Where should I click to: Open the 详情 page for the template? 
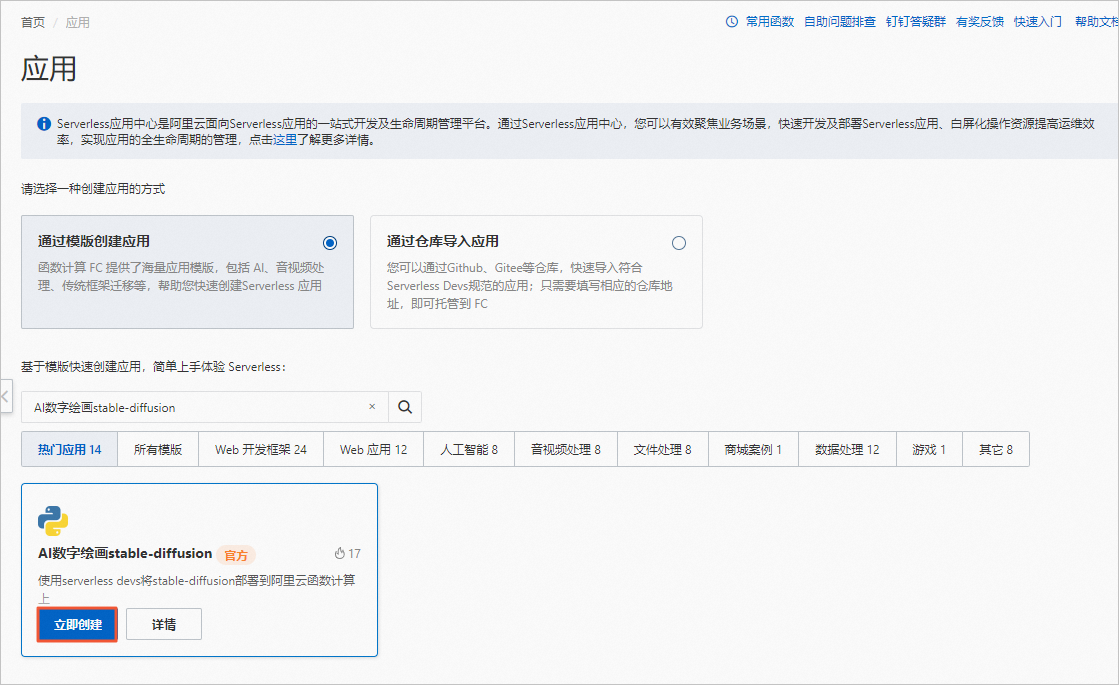pyautogui.click(x=163, y=623)
